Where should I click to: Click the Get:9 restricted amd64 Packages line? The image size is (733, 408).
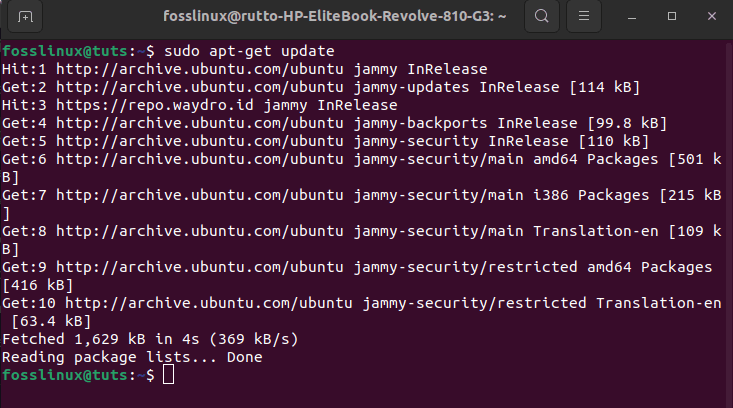click(x=357, y=276)
